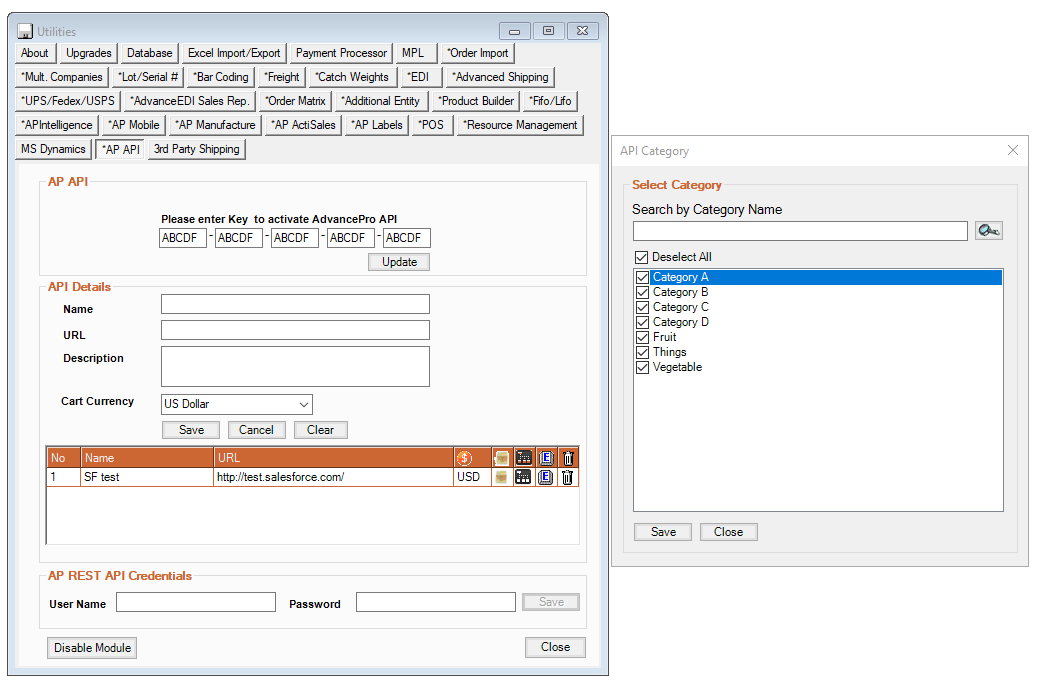The width and height of the screenshot is (1043, 683).
Task: Uncheck the Deselect All checkbox
Action: pos(641,257)
